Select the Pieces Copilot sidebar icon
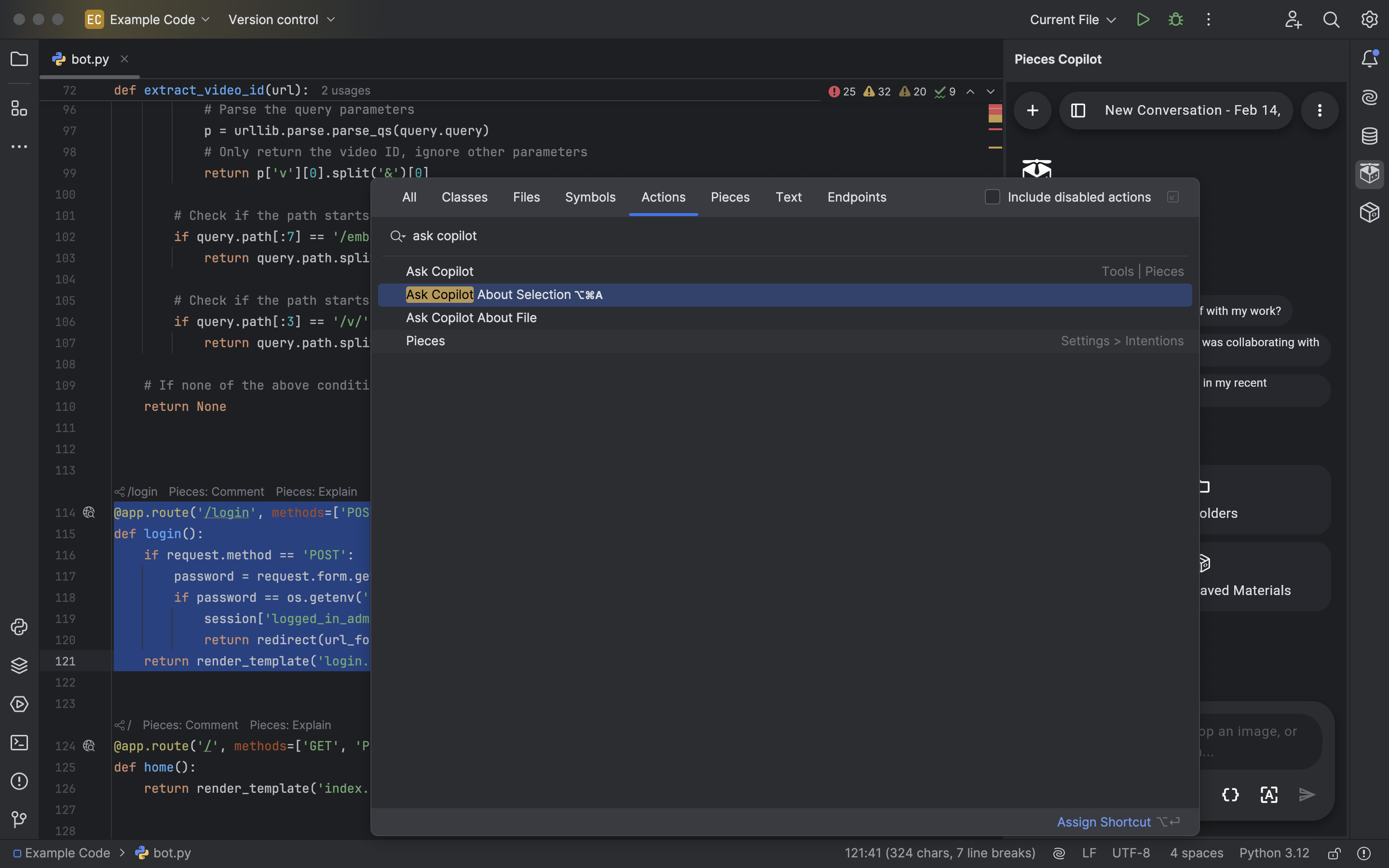The width and height of the screenshot is (1389, 868). pyautogui.click(x=1370, y=174)
